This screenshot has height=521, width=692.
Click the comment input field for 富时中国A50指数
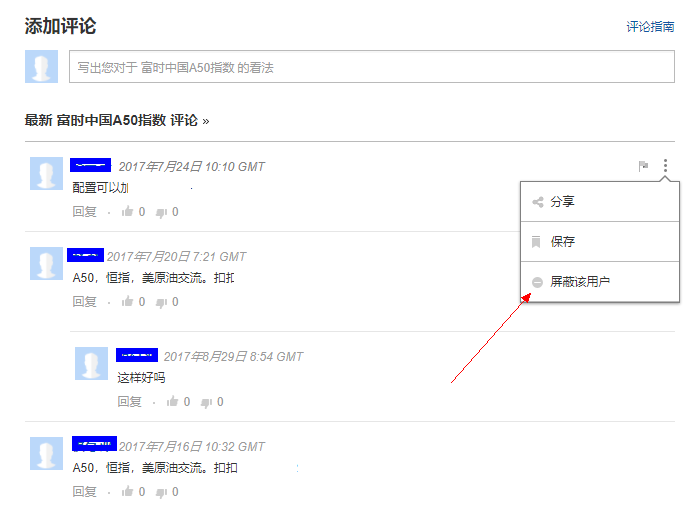click(372, 67)
